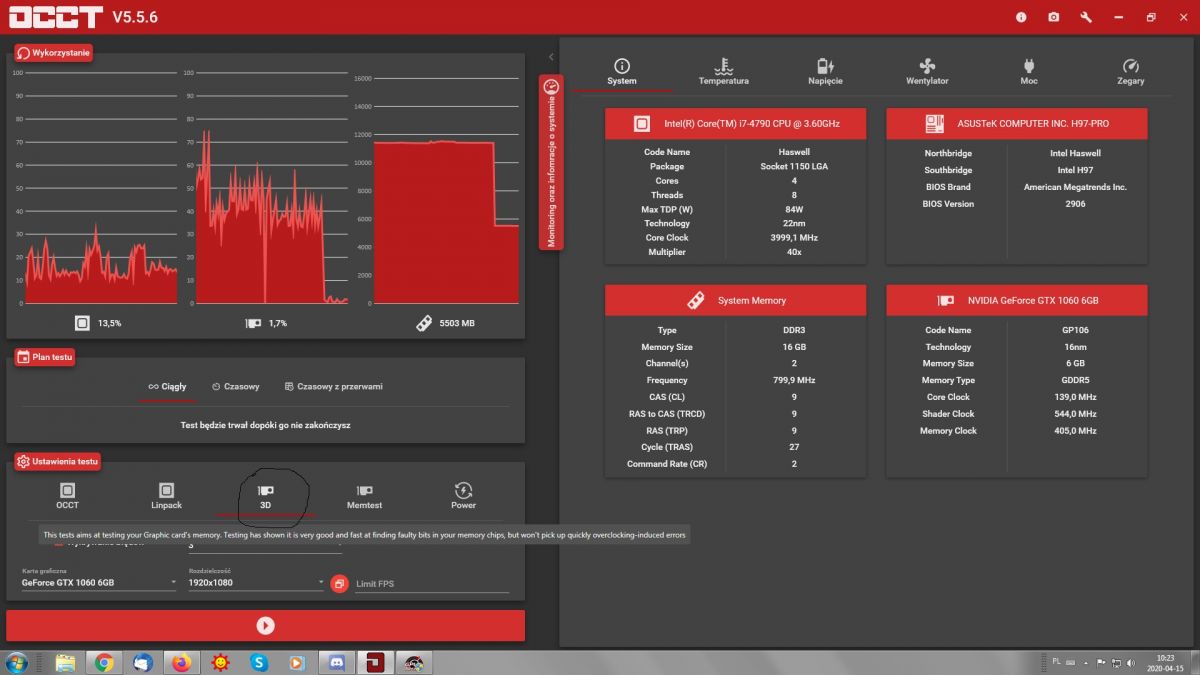Image resolution: width=1200 pixels, height=675 pixels.
Task: Click the vertical Monitoring oraz informacje o systemie tab
Action: pyautogui.click(x=549, y=163)
